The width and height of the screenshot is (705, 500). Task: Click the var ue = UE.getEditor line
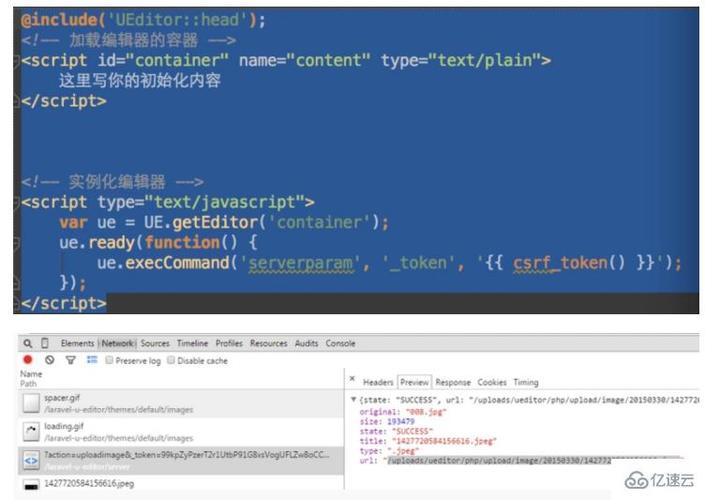pos(224,223)
